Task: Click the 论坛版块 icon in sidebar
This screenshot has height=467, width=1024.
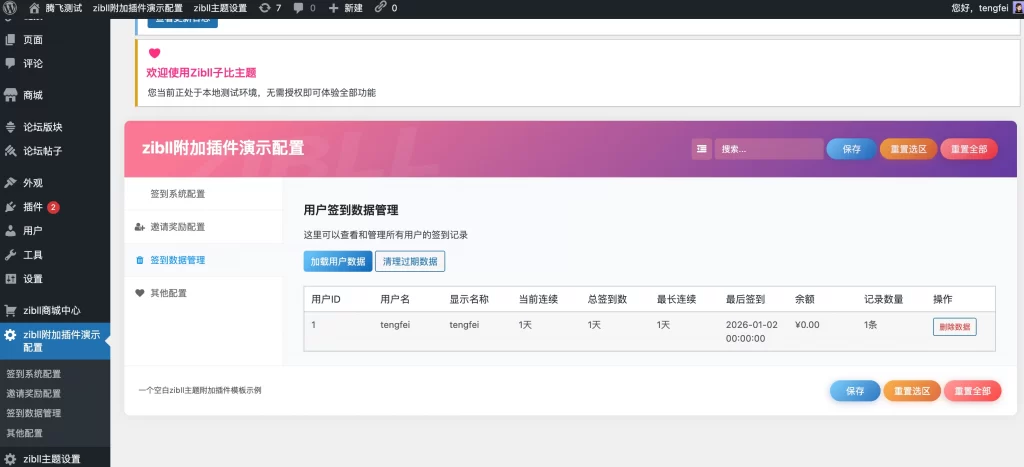Action: 10,127
